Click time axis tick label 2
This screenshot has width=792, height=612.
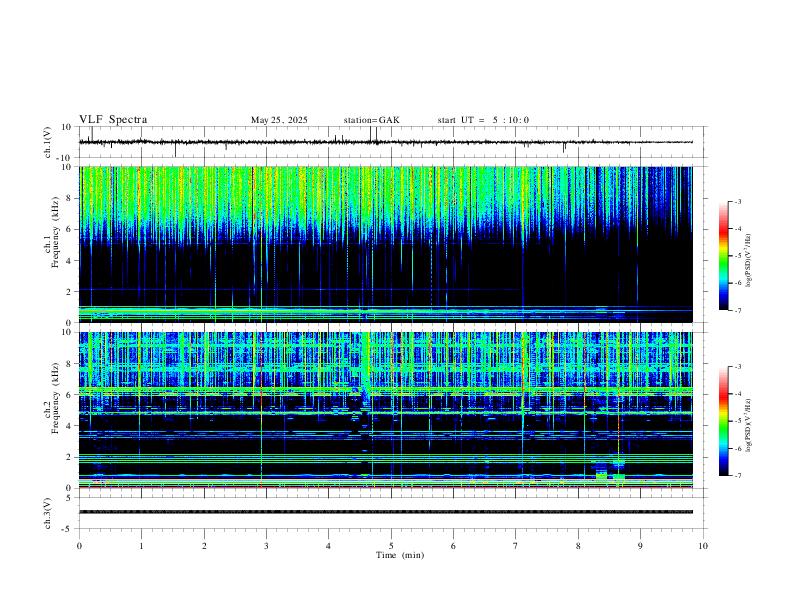(204, 546)
